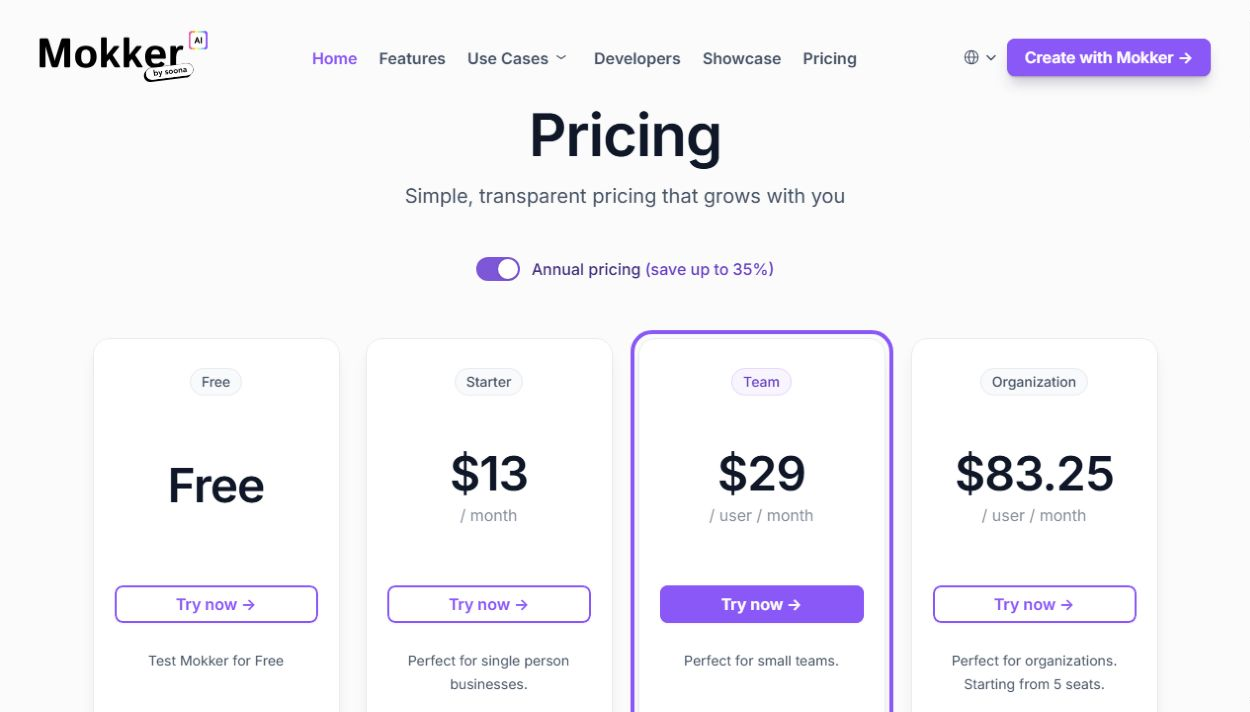Click Try now on the Starter plan
The image size is (1250, 712).
point(489,604)
